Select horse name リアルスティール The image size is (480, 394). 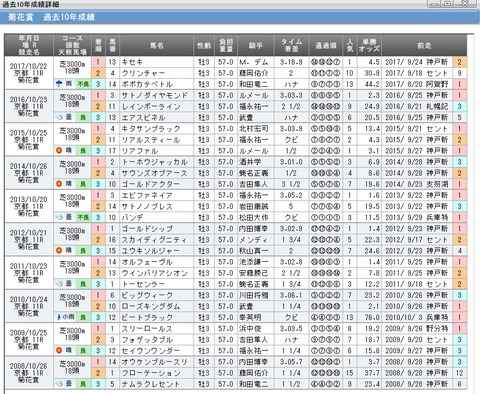[x=151, y=140]
